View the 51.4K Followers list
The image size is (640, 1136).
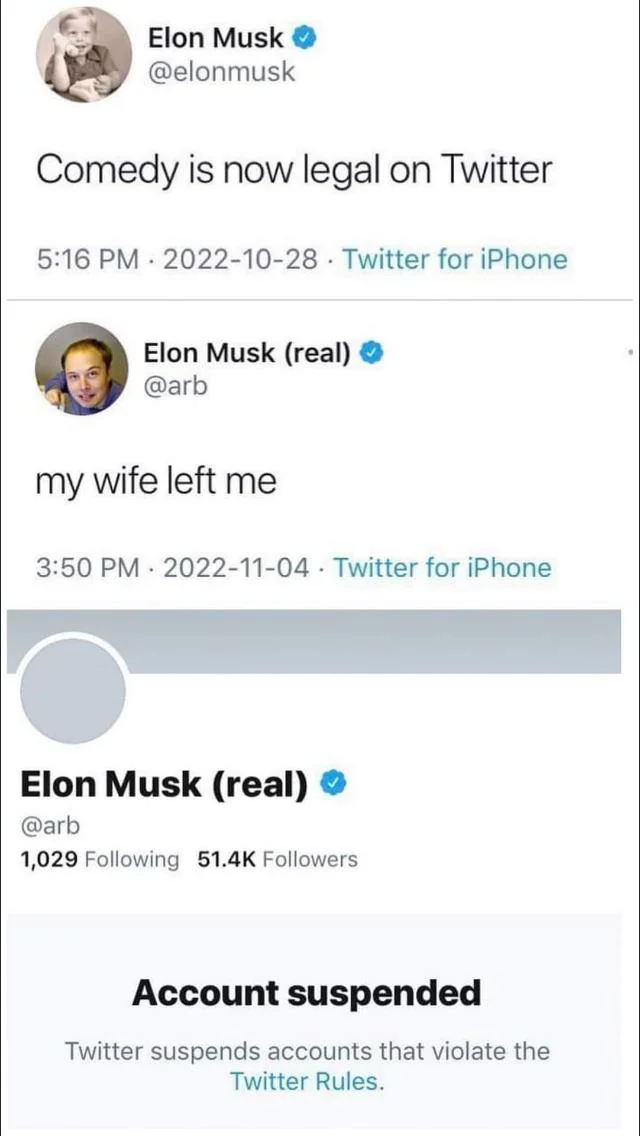(277, 859)
